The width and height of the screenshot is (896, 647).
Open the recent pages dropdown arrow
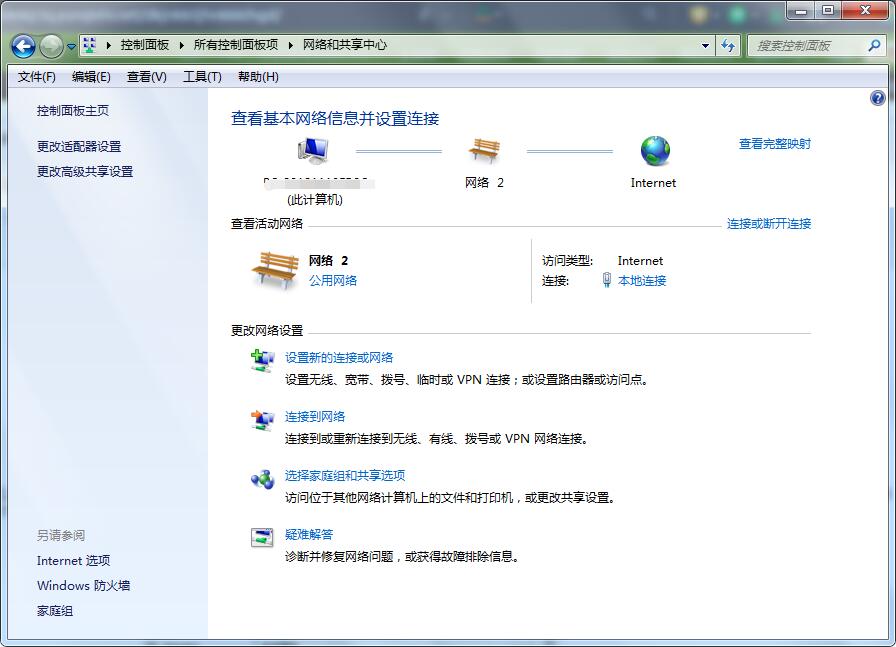tap(71, 46)
